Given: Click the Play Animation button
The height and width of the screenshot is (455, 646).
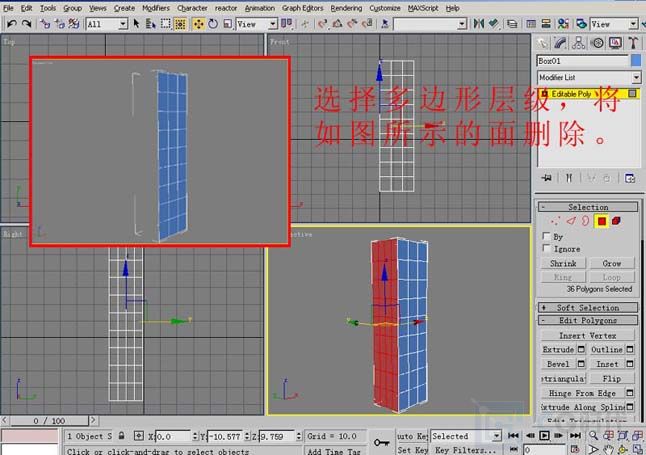Looking at the screenshot, I should tap(544, 436).
